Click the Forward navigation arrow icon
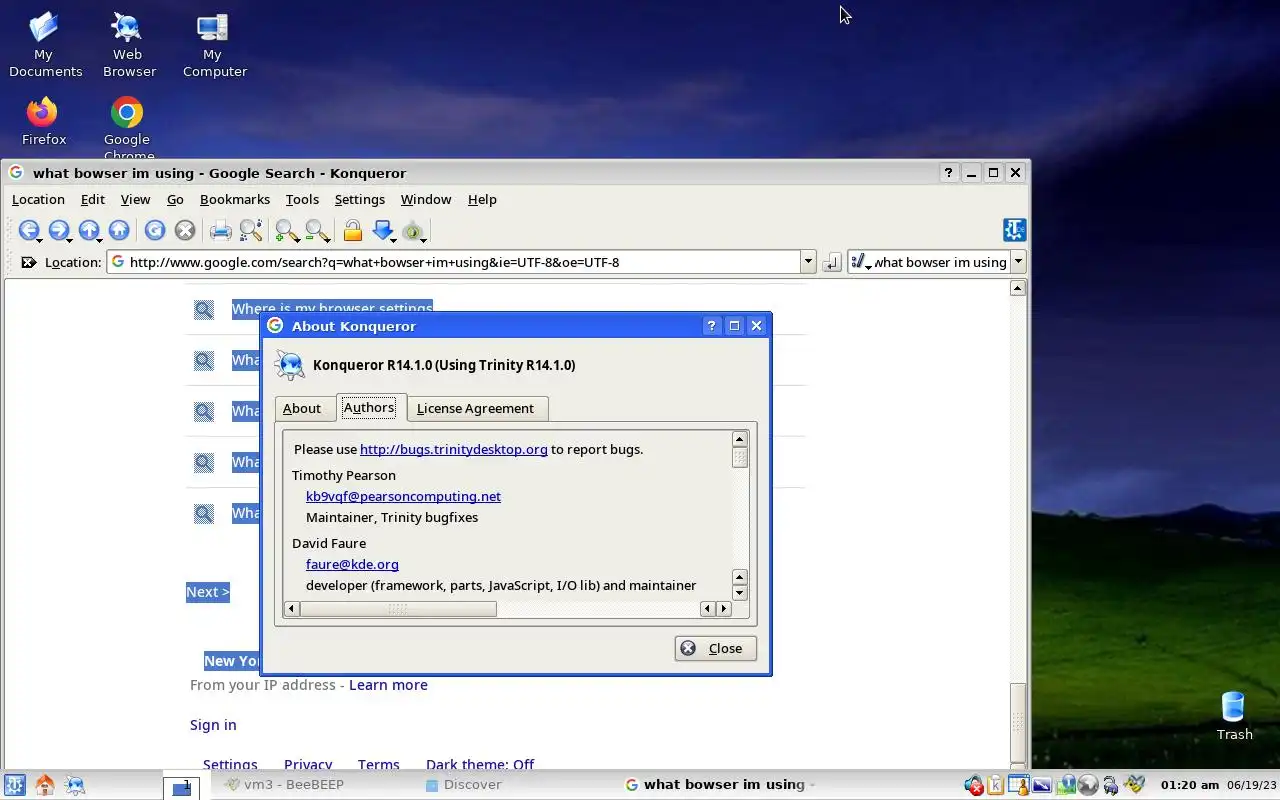 point(58,230)
